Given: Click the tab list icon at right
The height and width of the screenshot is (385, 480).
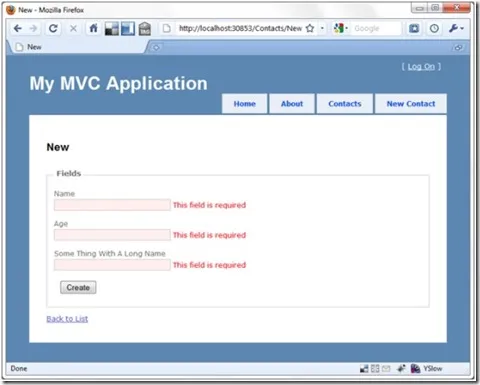Looking at the screenshot, I should click(459, 48).
